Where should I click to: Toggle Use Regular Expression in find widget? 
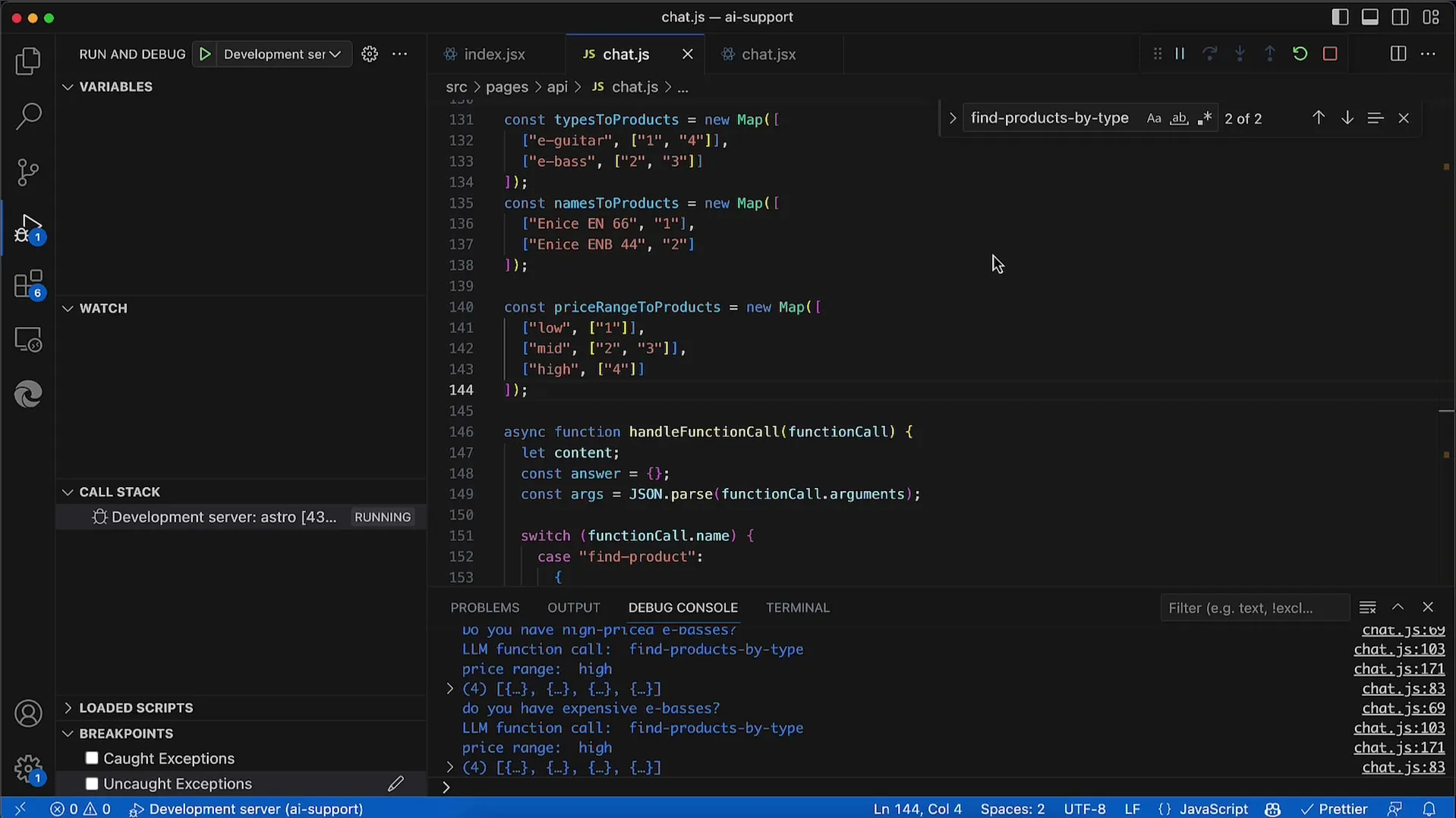[x=1204, y=118]
